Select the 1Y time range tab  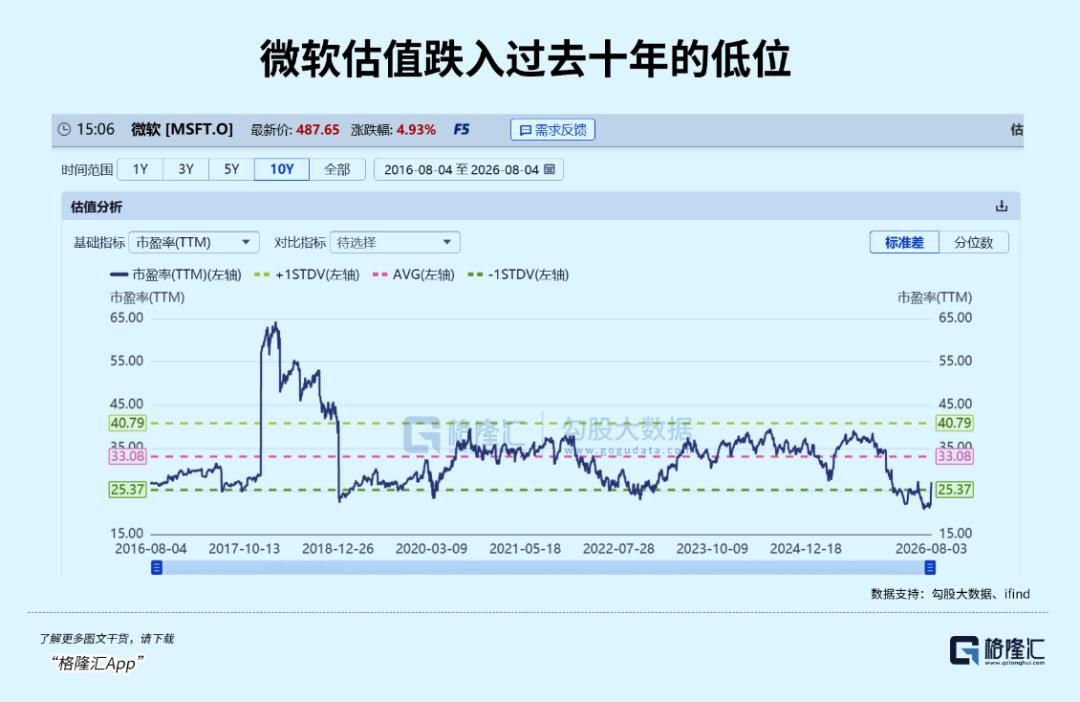tap(141, 169)
